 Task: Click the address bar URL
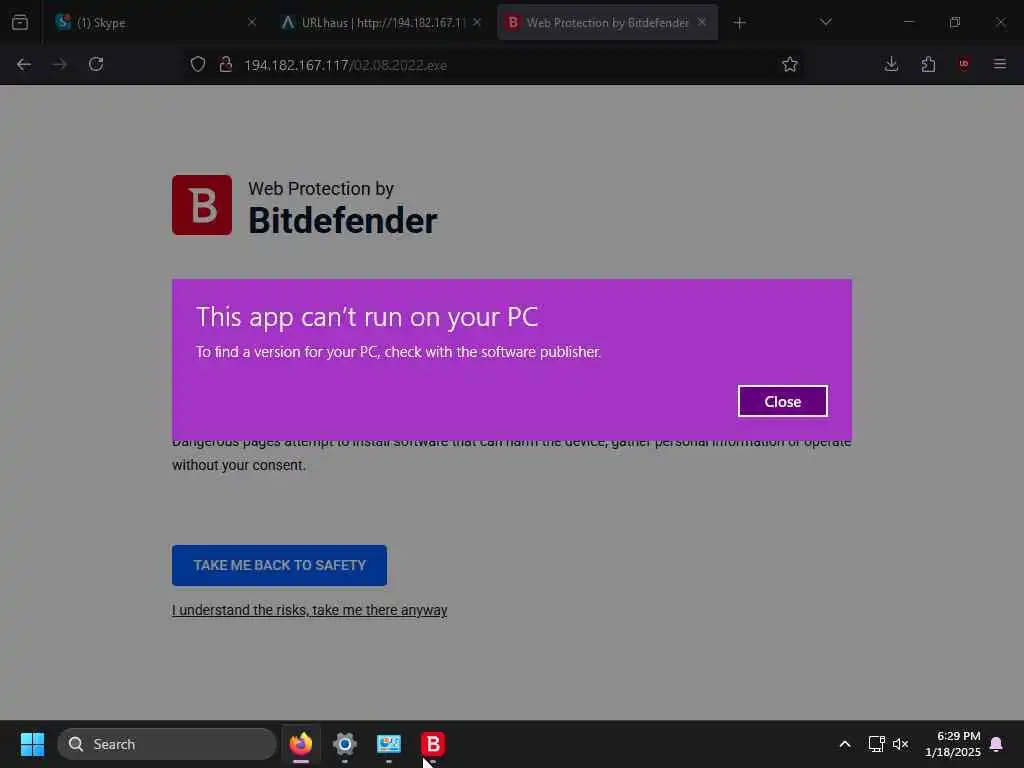coord(345,65)
